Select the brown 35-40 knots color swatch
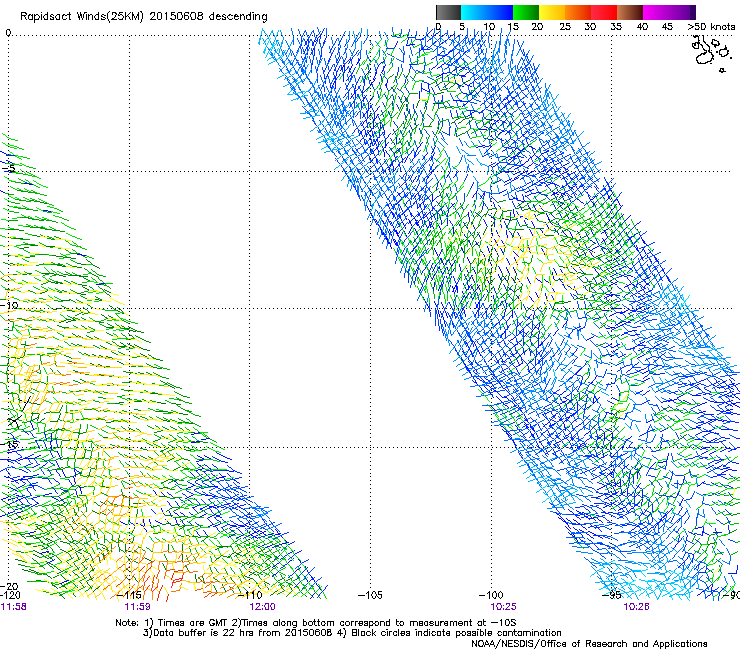The height and width of the screenshot is (650, 740). coord(630,12)
